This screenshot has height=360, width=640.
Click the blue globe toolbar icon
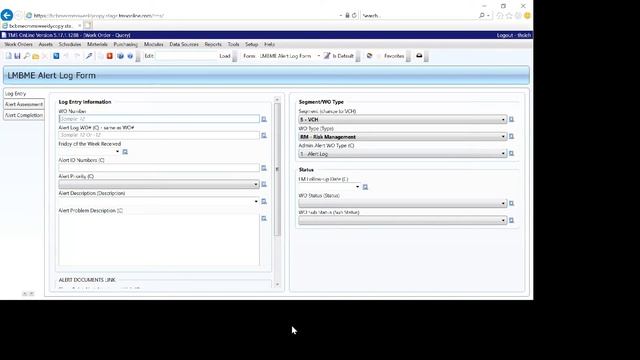click(x=120, y=56)
